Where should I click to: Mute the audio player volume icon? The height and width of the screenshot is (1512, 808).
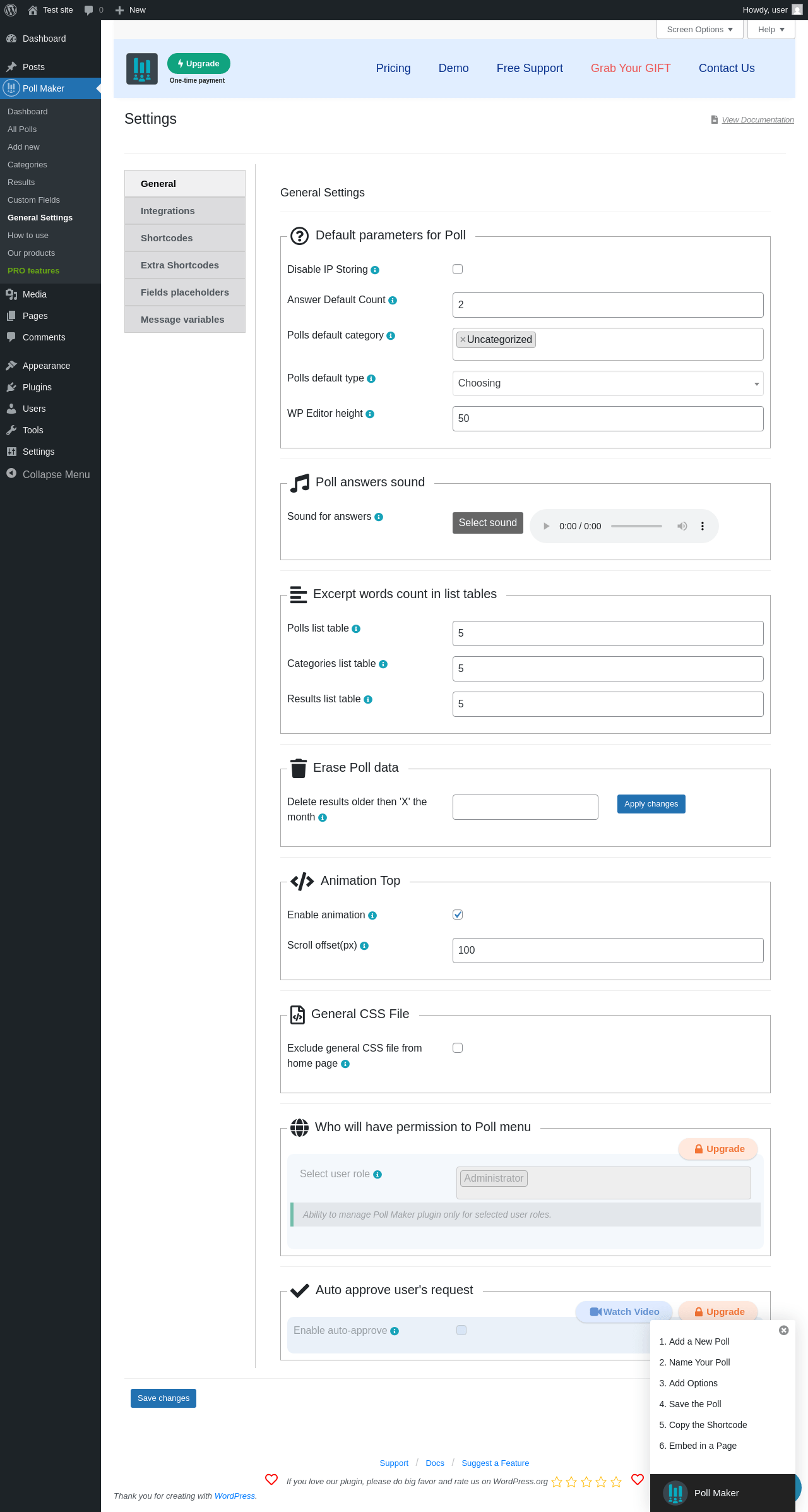pos(682,526)
